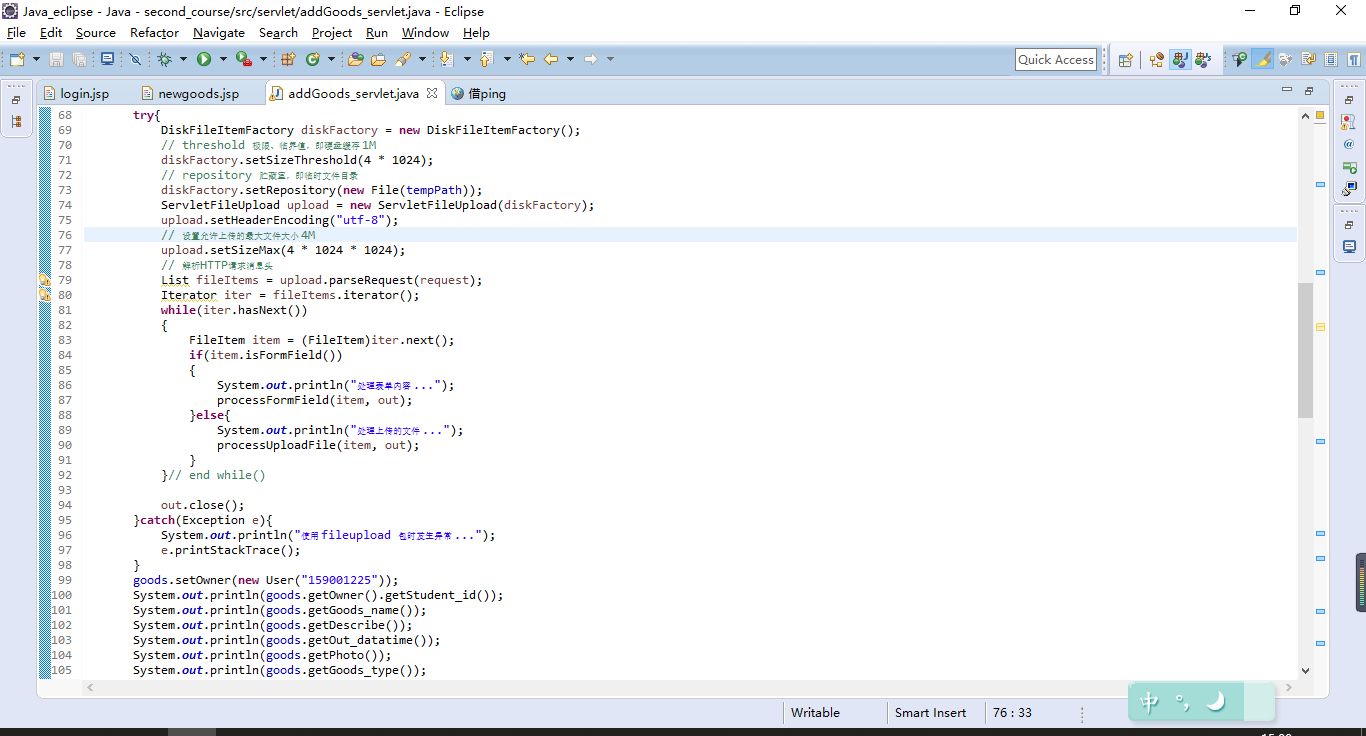Expand the New wizard dropdown arrow
This screenshot has height=736, width=1366.
(x=36, y=59)
